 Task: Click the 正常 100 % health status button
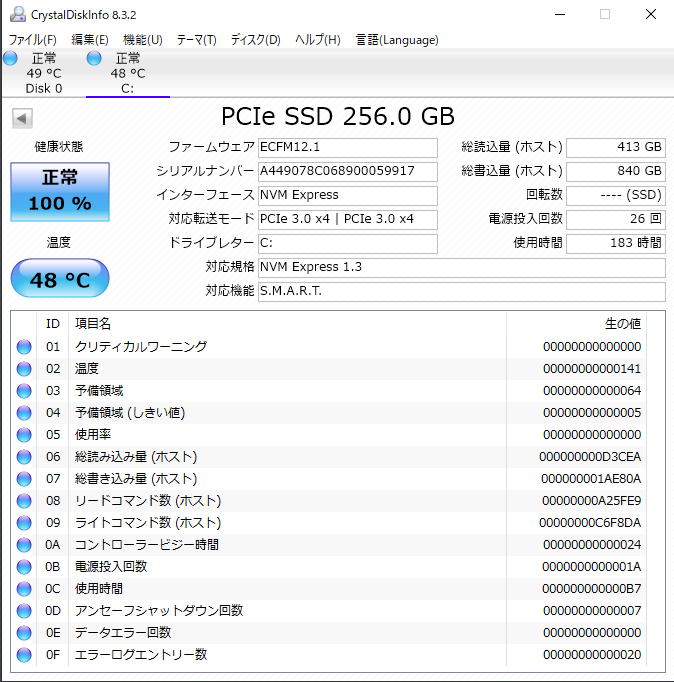click(59, 191)
